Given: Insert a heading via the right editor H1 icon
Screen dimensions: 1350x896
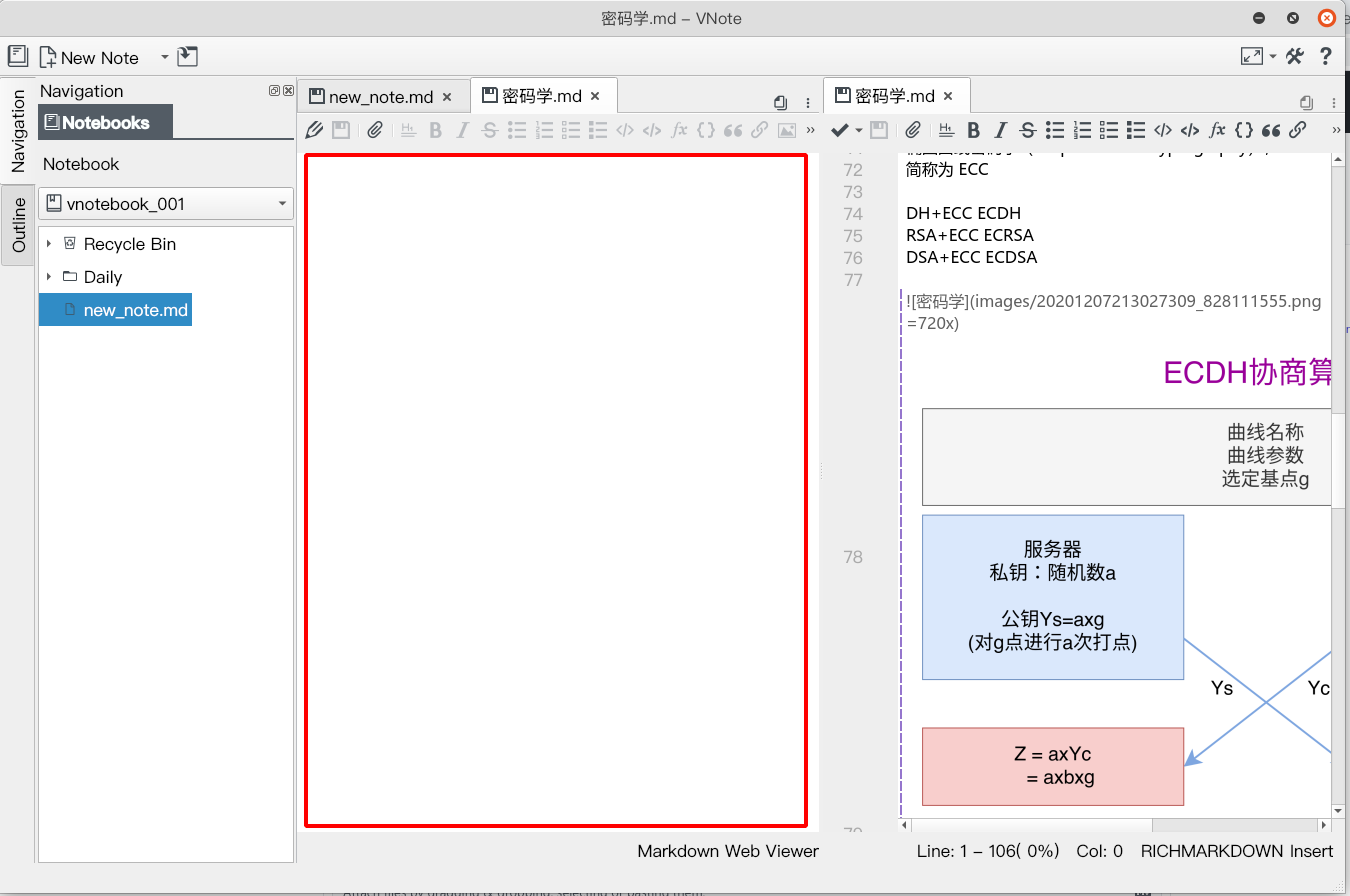Looking at the screenshot, I should [x=946, y=130].
